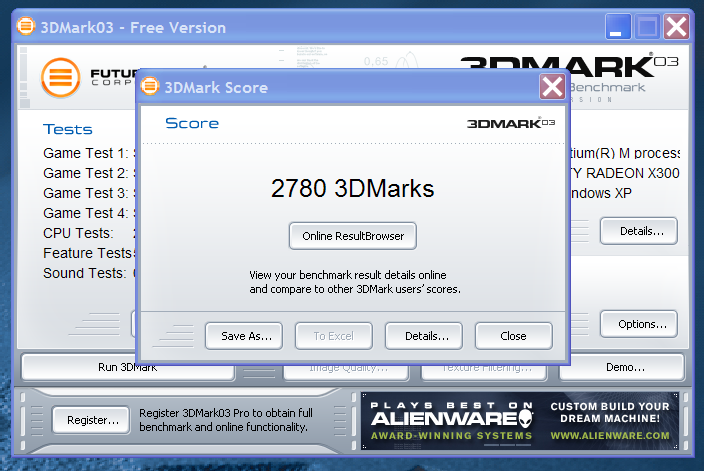Click the Windows XP system text
The height and width of the screenshot is (471, 704).
point(601,193)
